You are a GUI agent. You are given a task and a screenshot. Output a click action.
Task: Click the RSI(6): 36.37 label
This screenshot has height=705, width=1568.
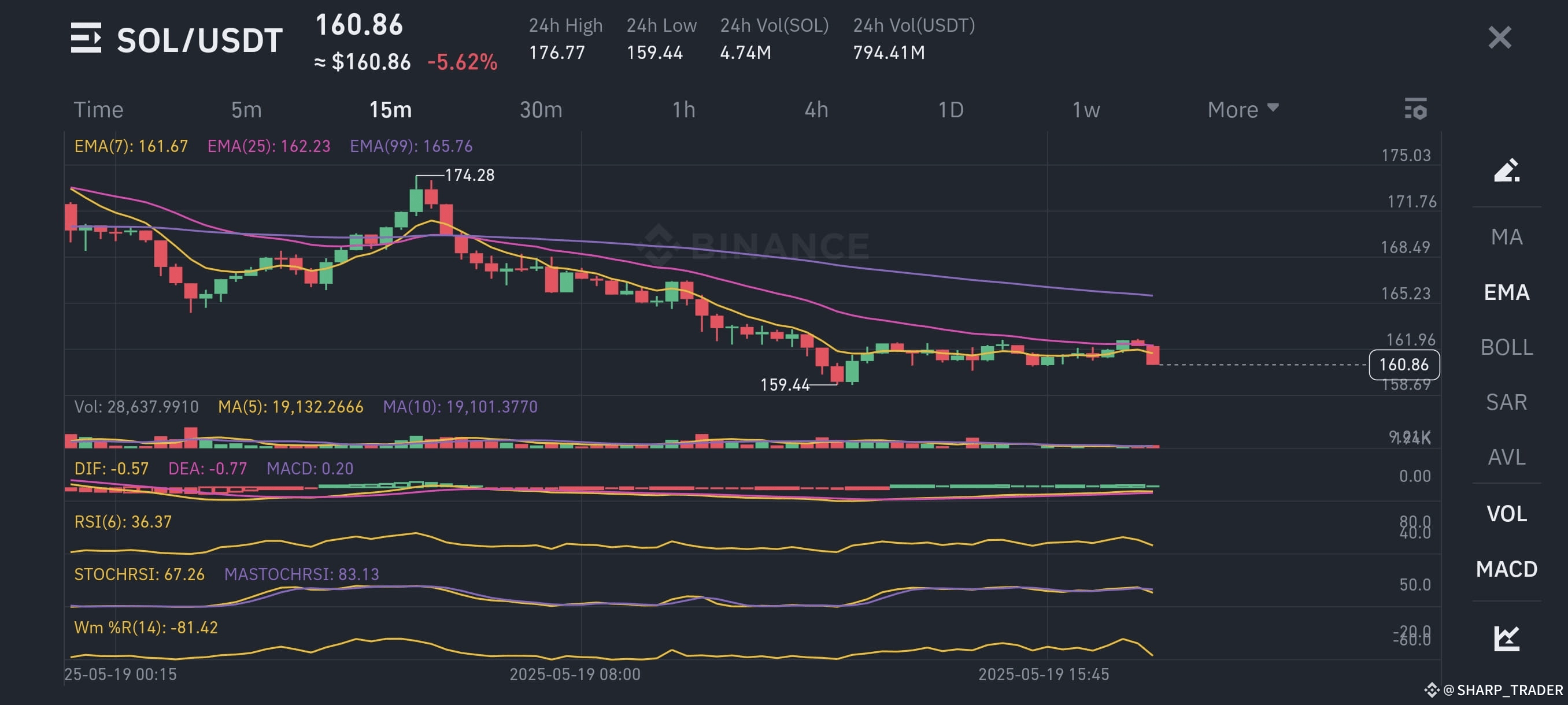point(122,521)
